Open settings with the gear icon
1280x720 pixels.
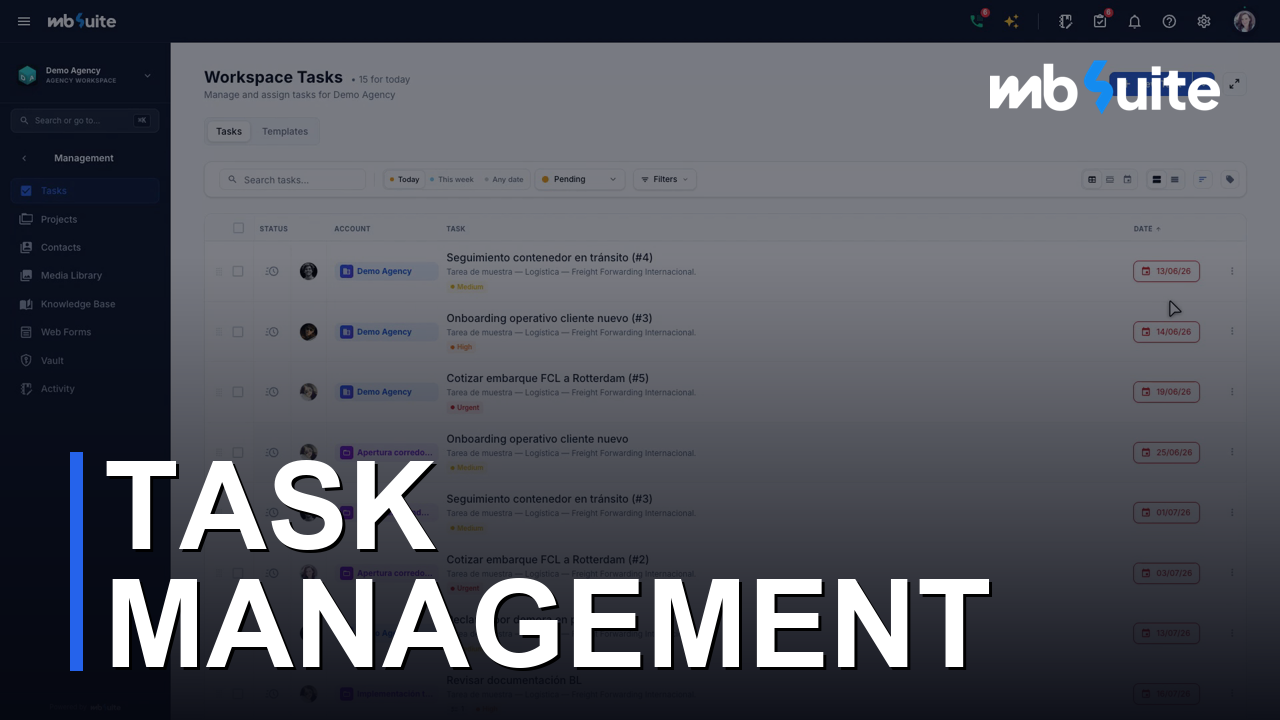click(1204, 21)
